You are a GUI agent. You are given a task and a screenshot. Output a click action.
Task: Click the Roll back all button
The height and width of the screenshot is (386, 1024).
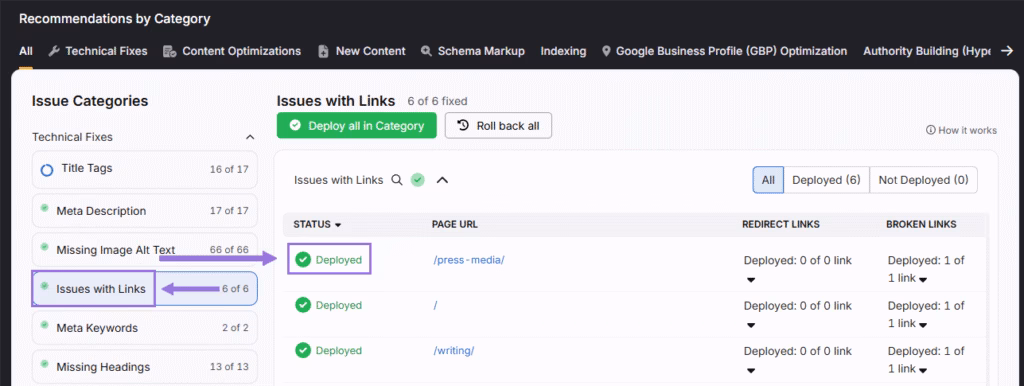point(498,125)
